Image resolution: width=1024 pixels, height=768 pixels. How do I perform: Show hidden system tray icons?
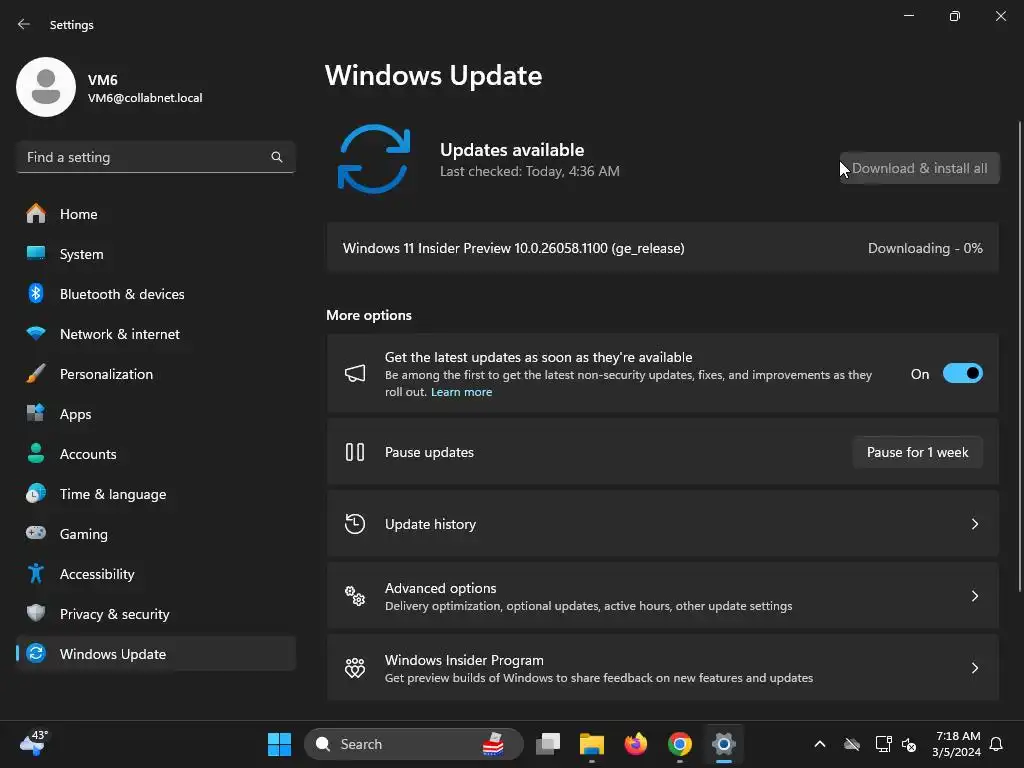click(x=820, y=744)
